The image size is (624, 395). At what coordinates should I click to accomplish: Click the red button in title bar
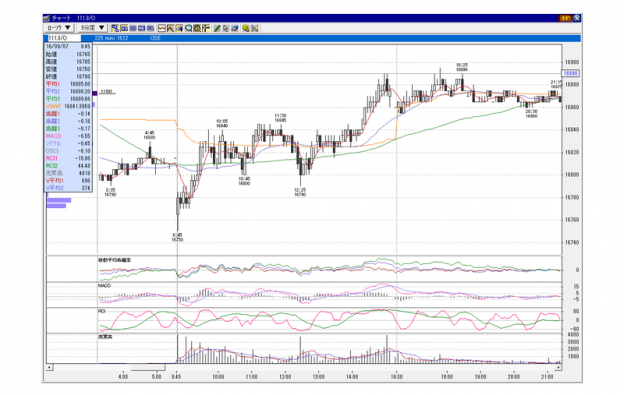point(565,18)
